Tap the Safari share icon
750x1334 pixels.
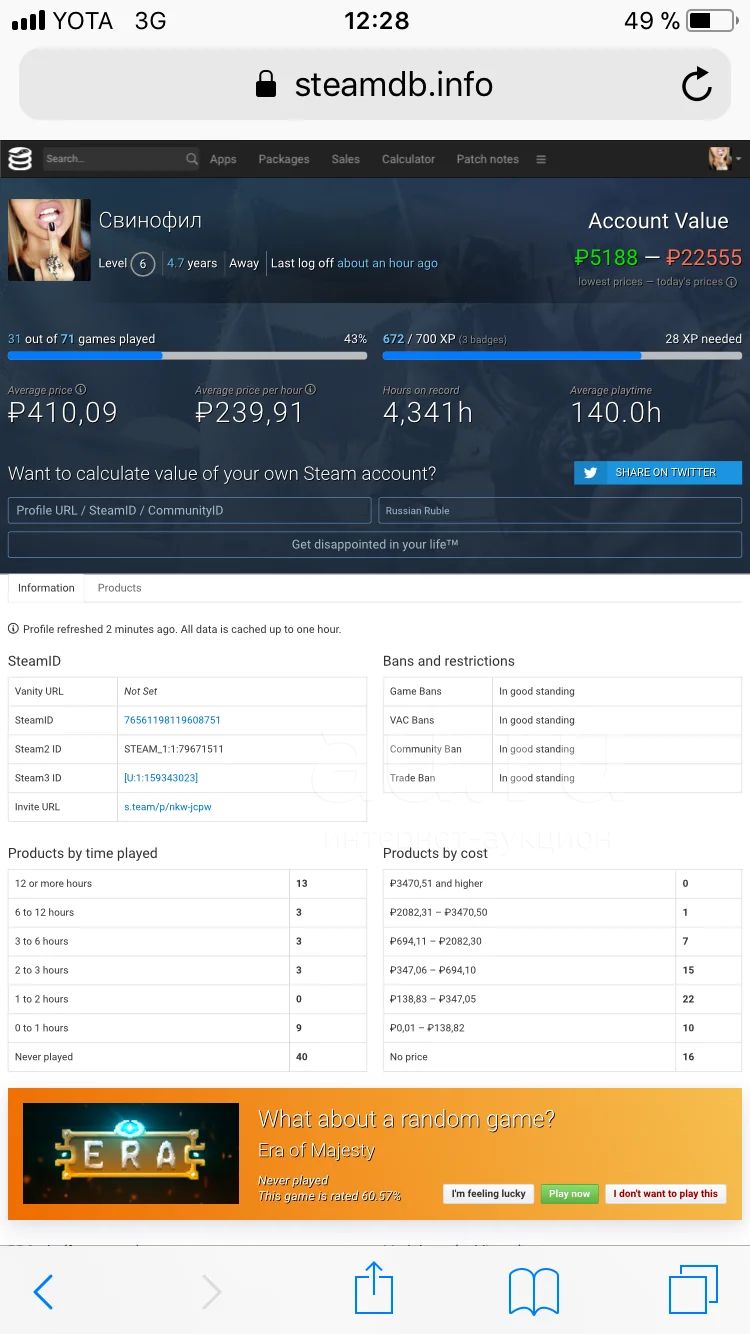coord(374,1288)
